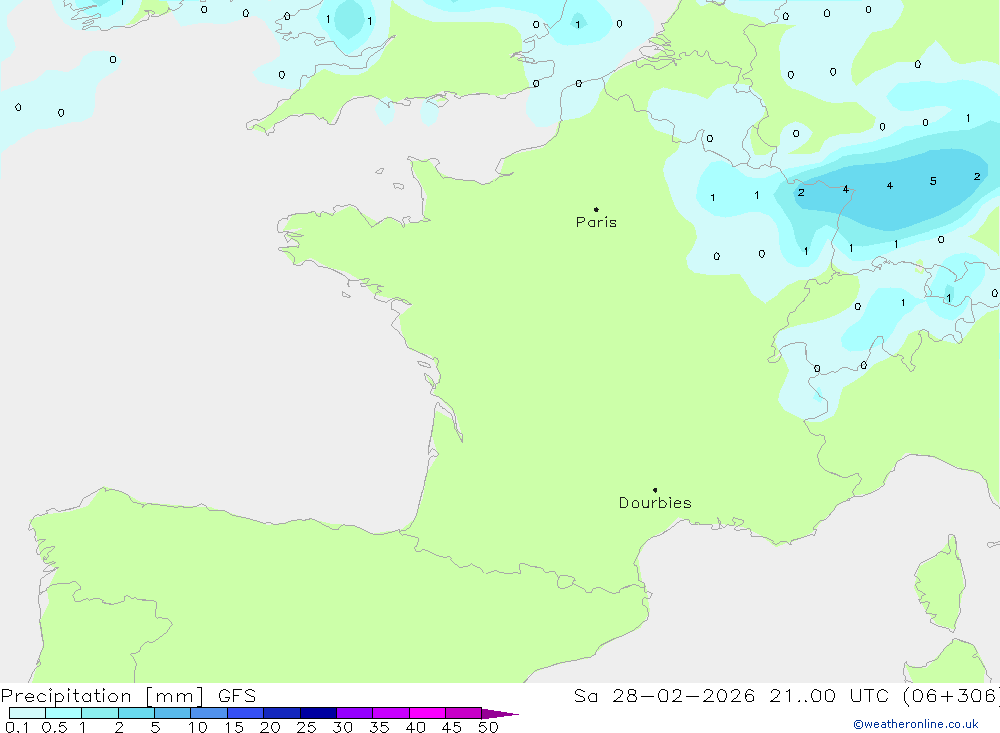
Task: Click the Paris city label
Action: (x=596, y=222)
